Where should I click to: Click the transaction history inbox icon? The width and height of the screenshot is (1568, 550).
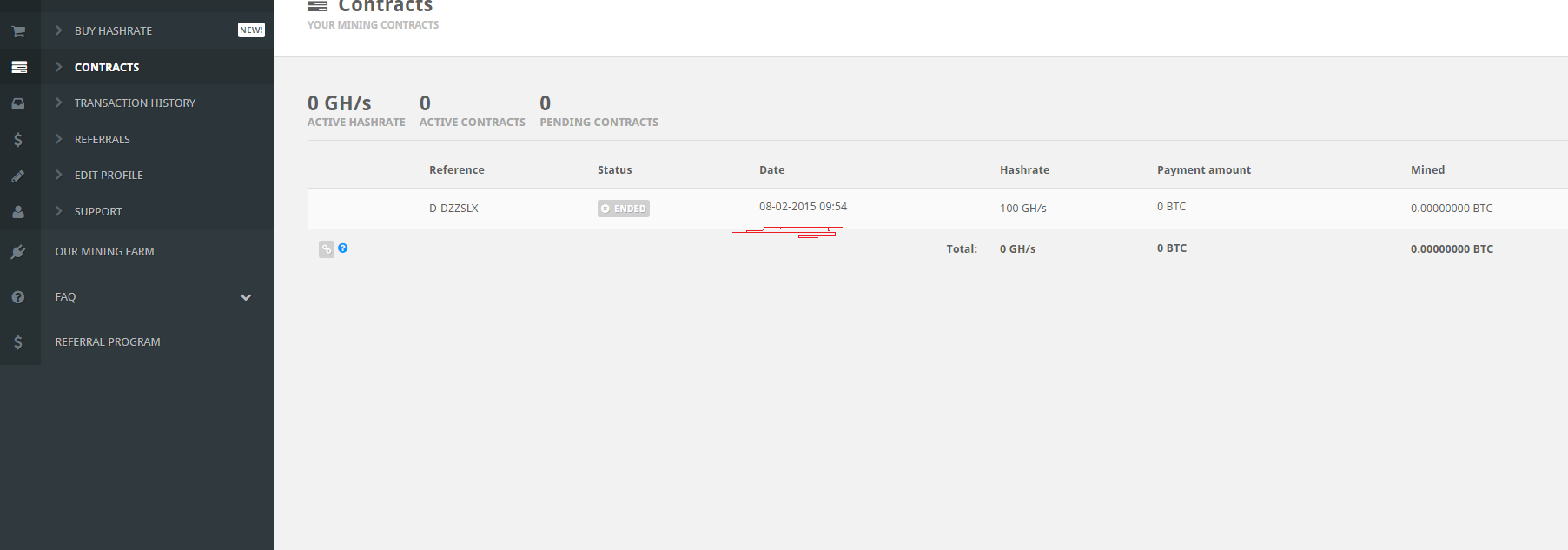click(x=18, y=103)
